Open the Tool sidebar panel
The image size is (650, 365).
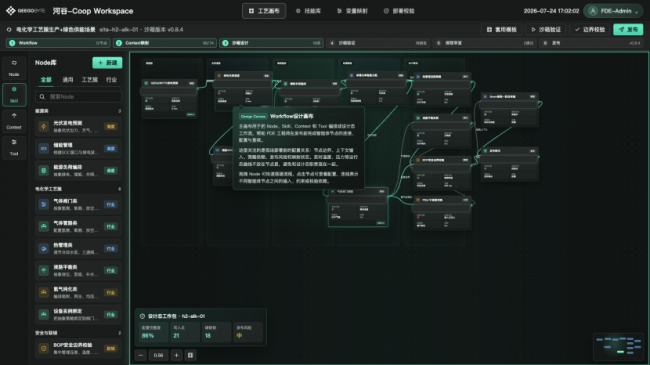[14, 148]
